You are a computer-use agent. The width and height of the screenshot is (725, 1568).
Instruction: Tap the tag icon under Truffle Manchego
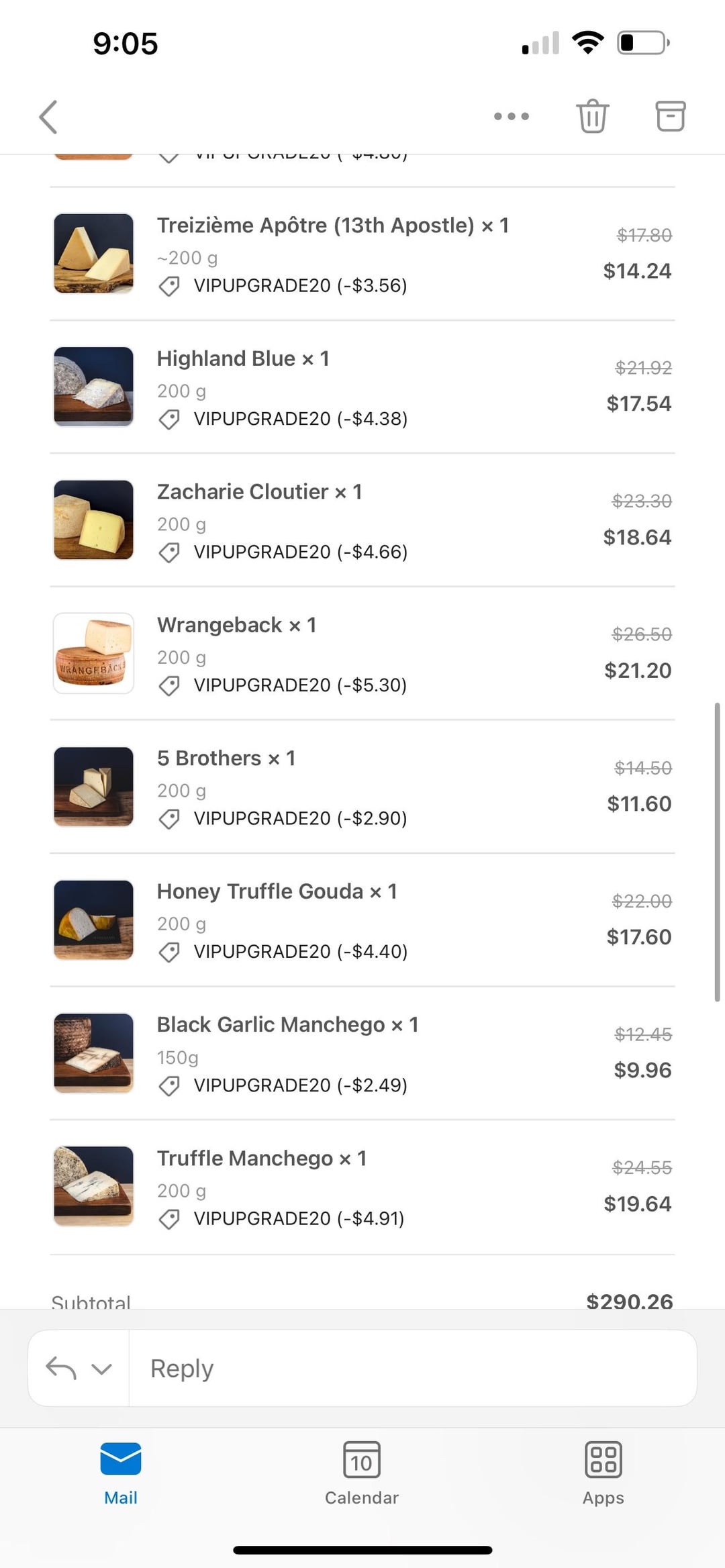[x=169, y=1219]
